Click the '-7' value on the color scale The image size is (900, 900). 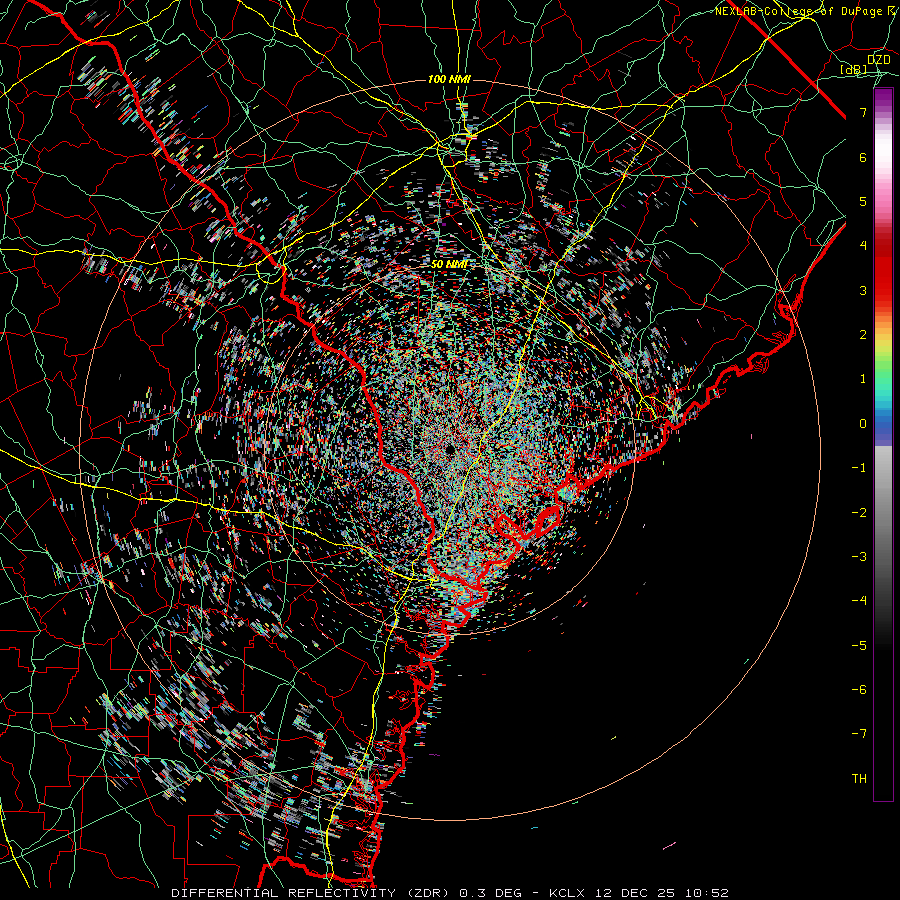coord(859,734)
